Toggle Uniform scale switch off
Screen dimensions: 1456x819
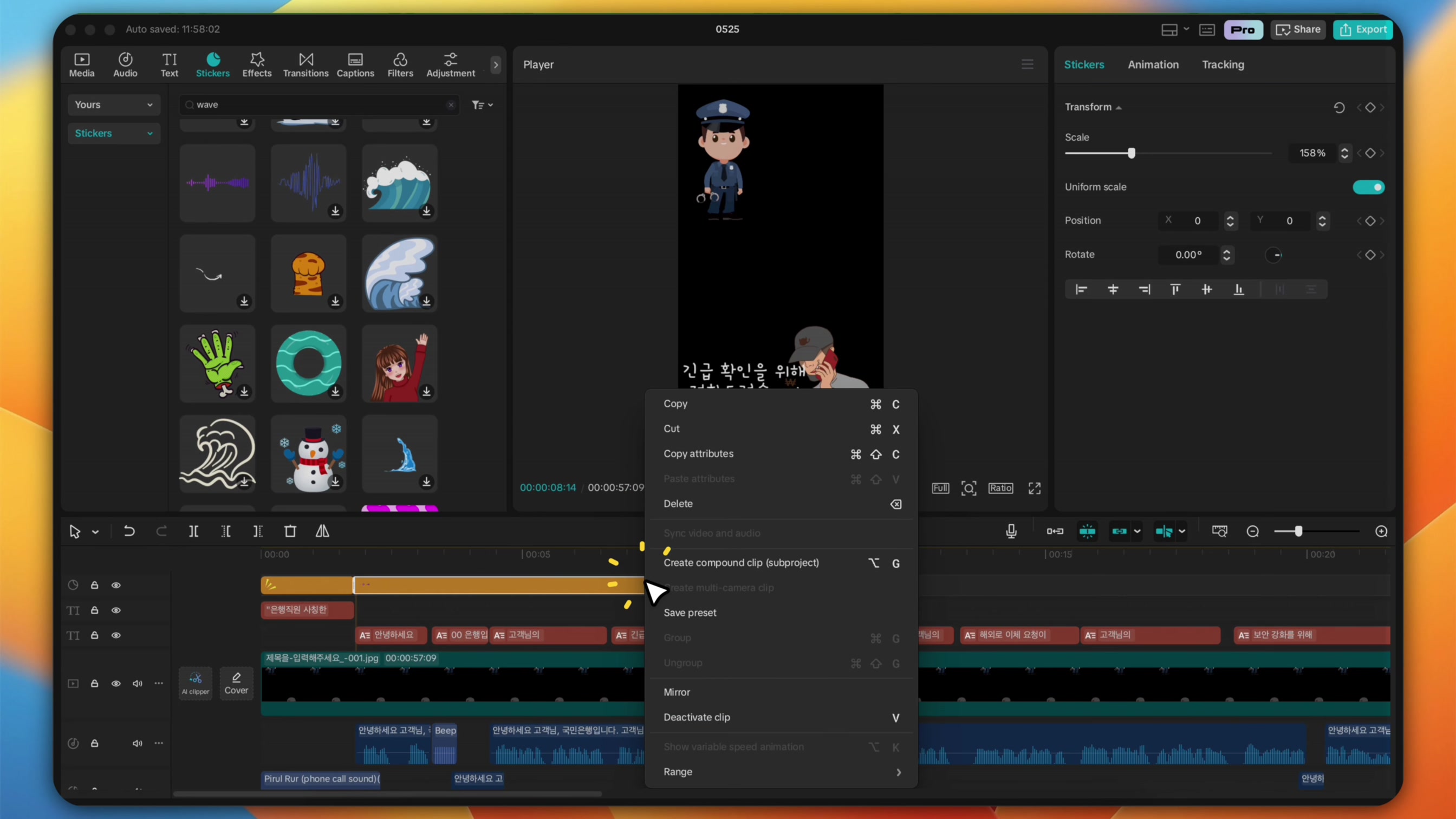(1368, 187)
